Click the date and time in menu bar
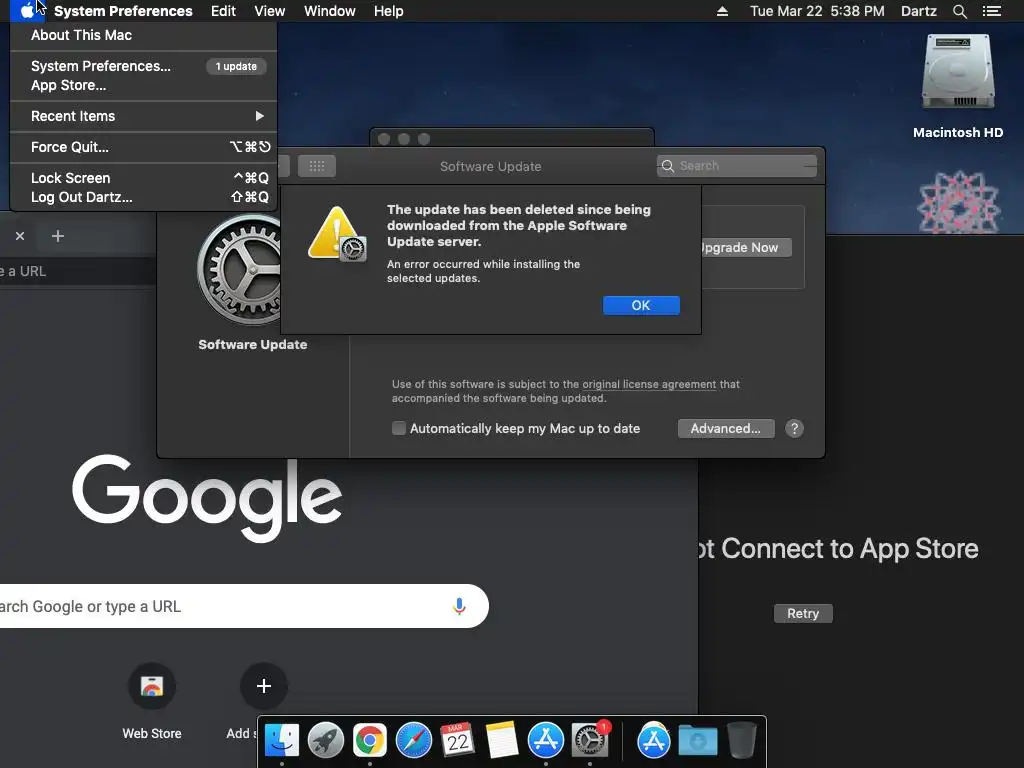This screenshot has width=1024, height=768. coord(817,11)
